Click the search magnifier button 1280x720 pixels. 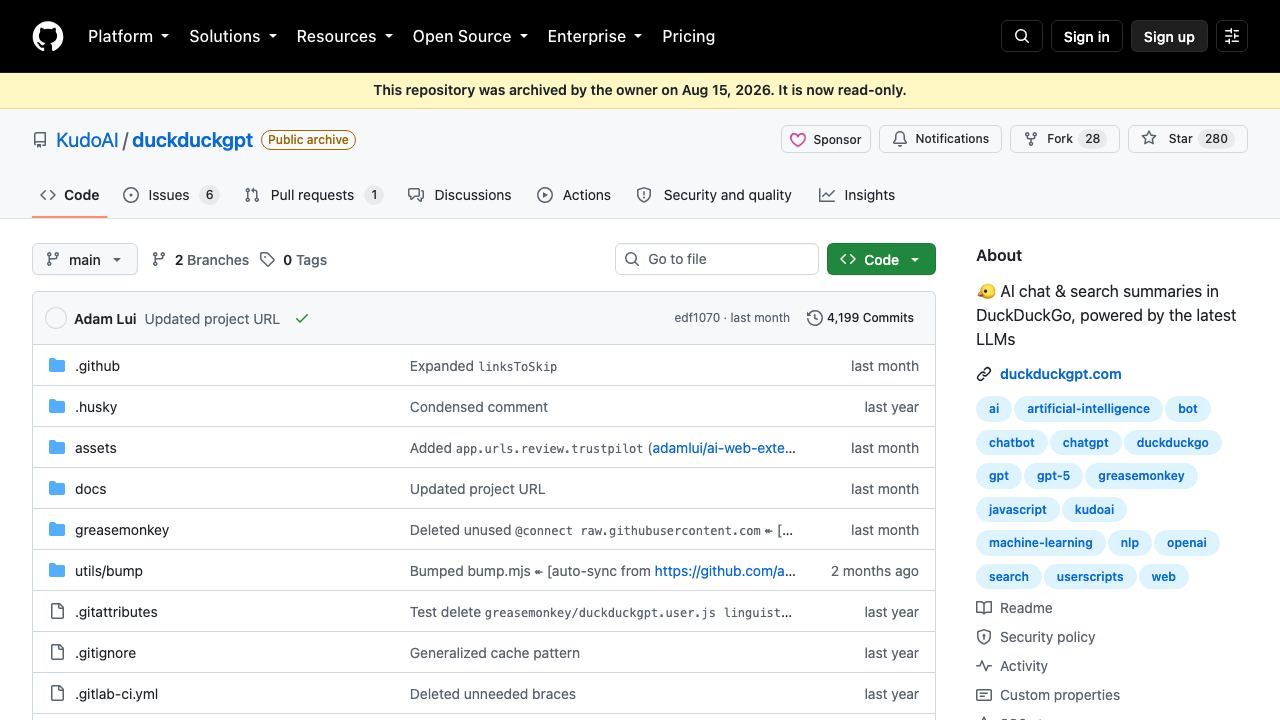point(1022,36)
